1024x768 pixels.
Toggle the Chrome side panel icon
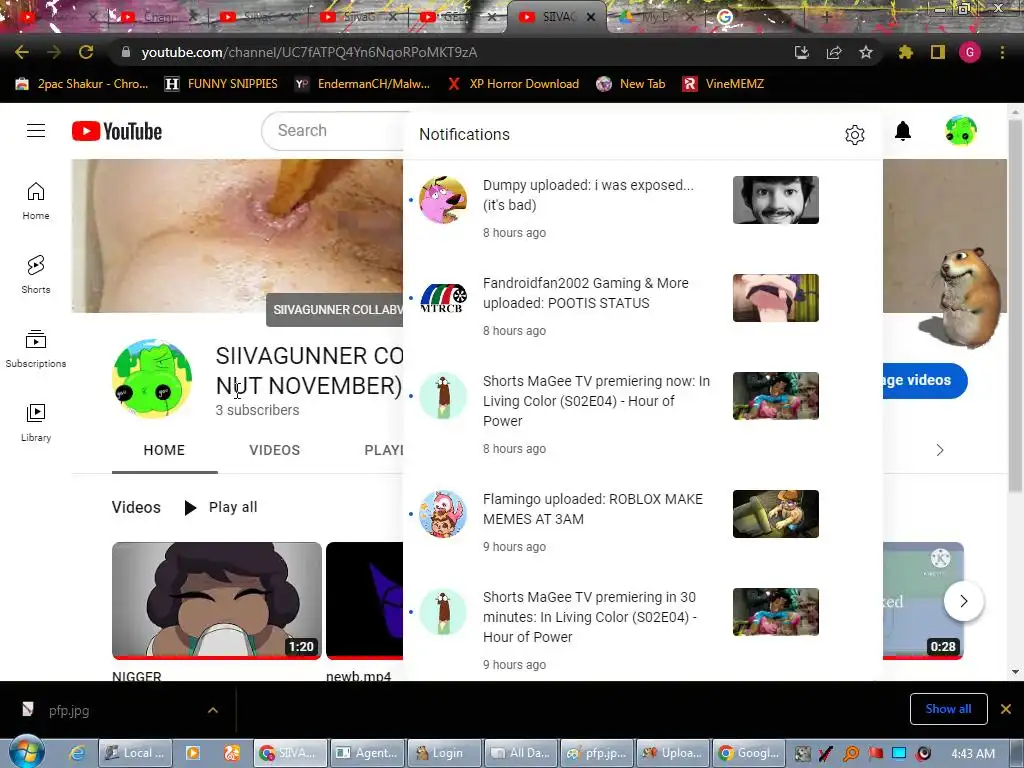(938, 52)
